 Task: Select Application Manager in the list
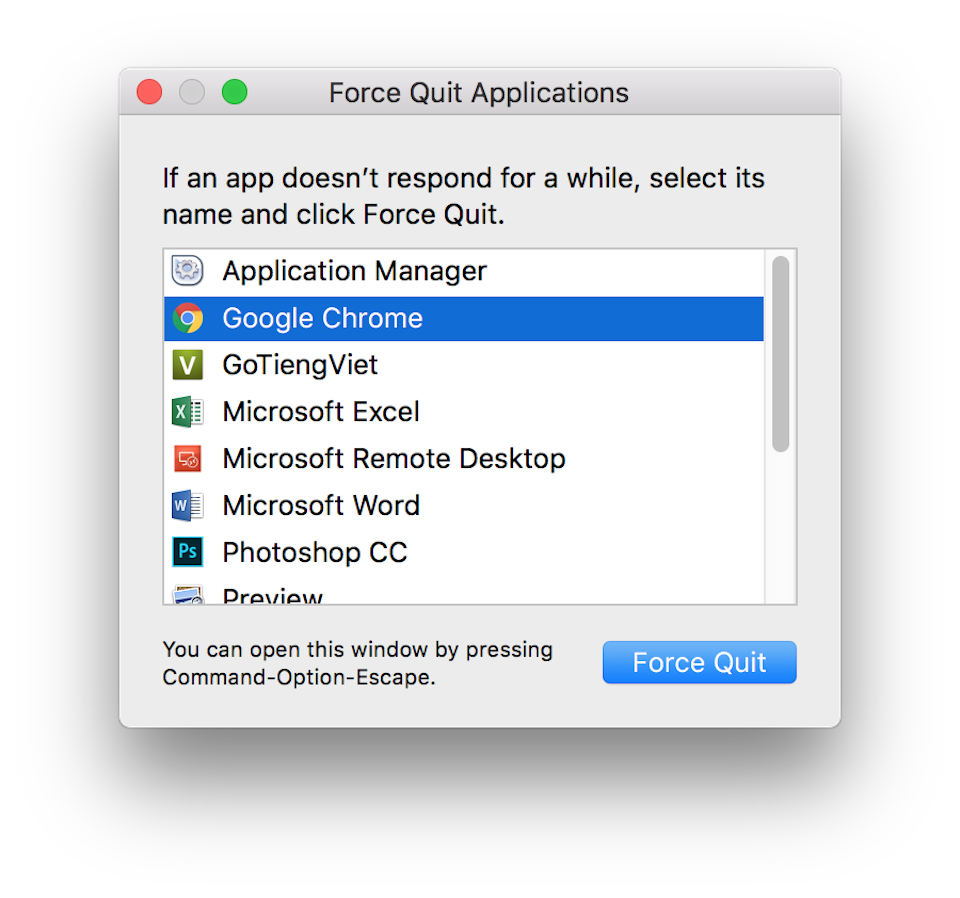(354, 271)
